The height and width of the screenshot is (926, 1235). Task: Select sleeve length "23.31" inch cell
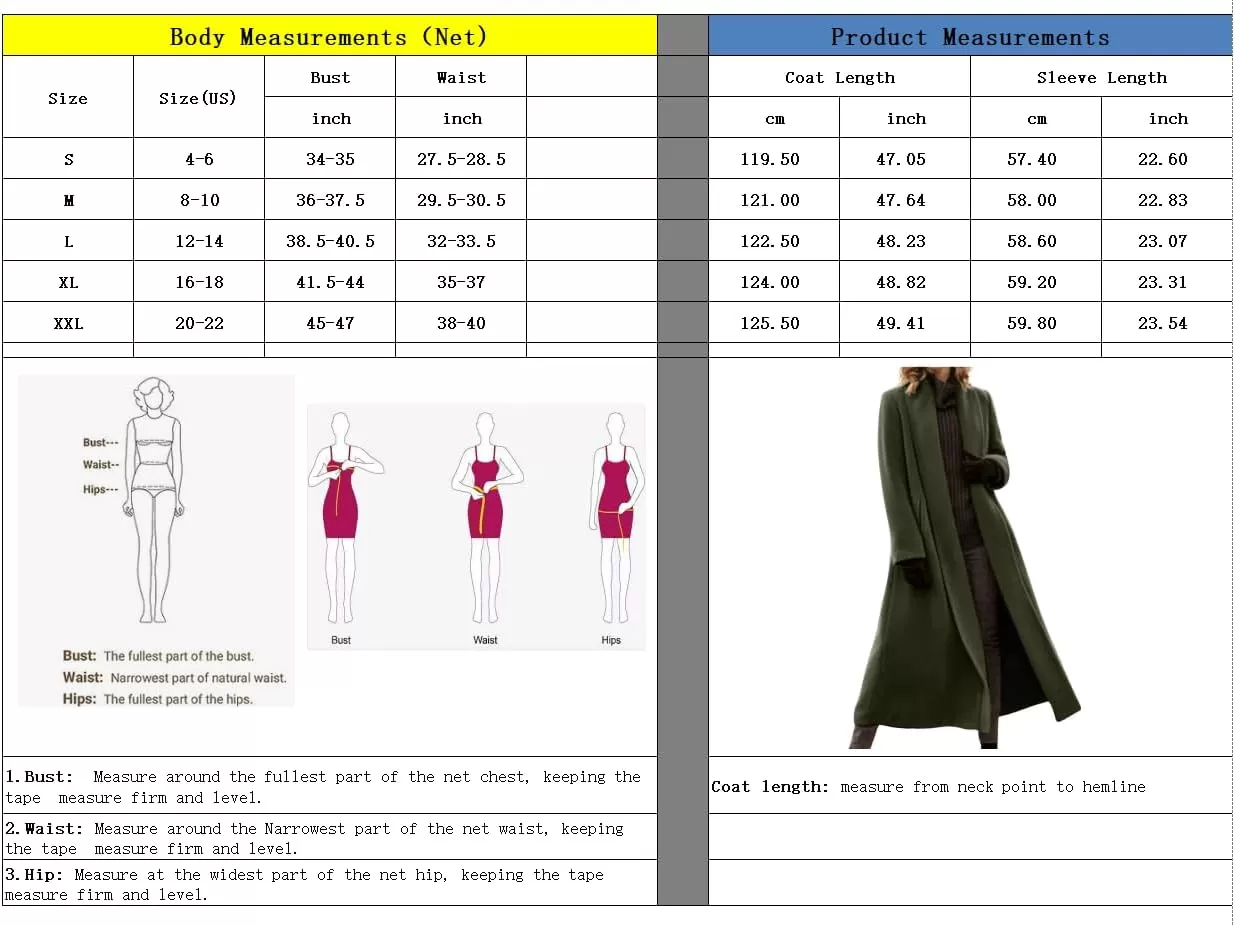(1167, 282)
